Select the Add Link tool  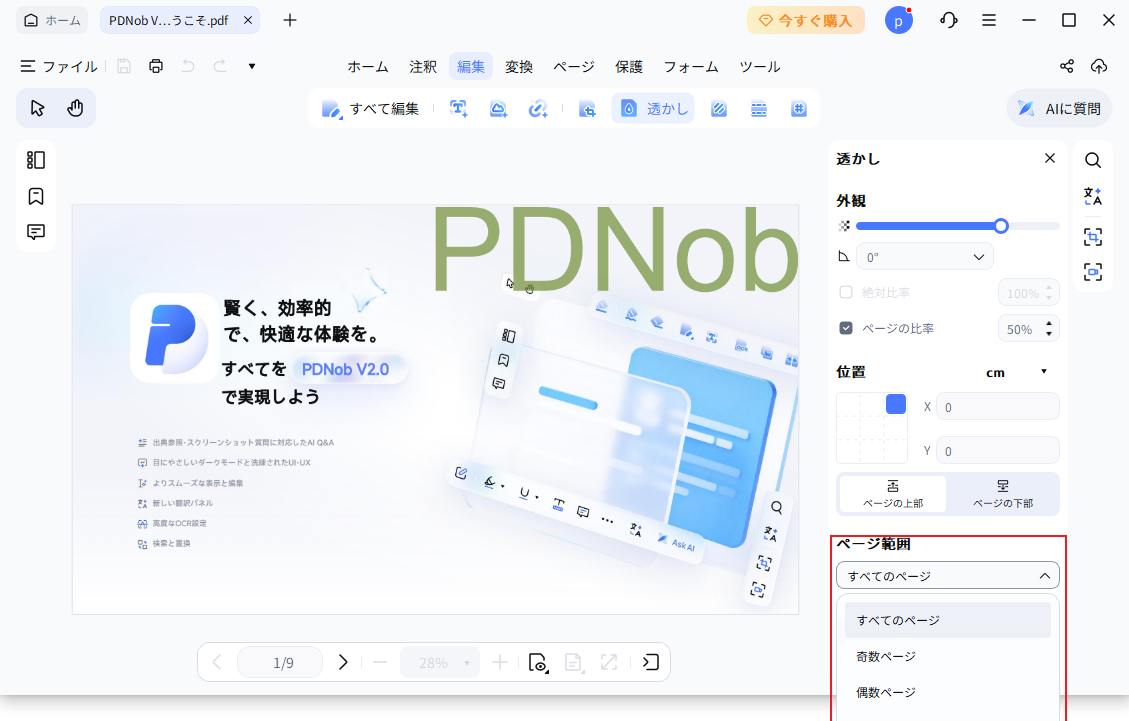click(538, 108)
